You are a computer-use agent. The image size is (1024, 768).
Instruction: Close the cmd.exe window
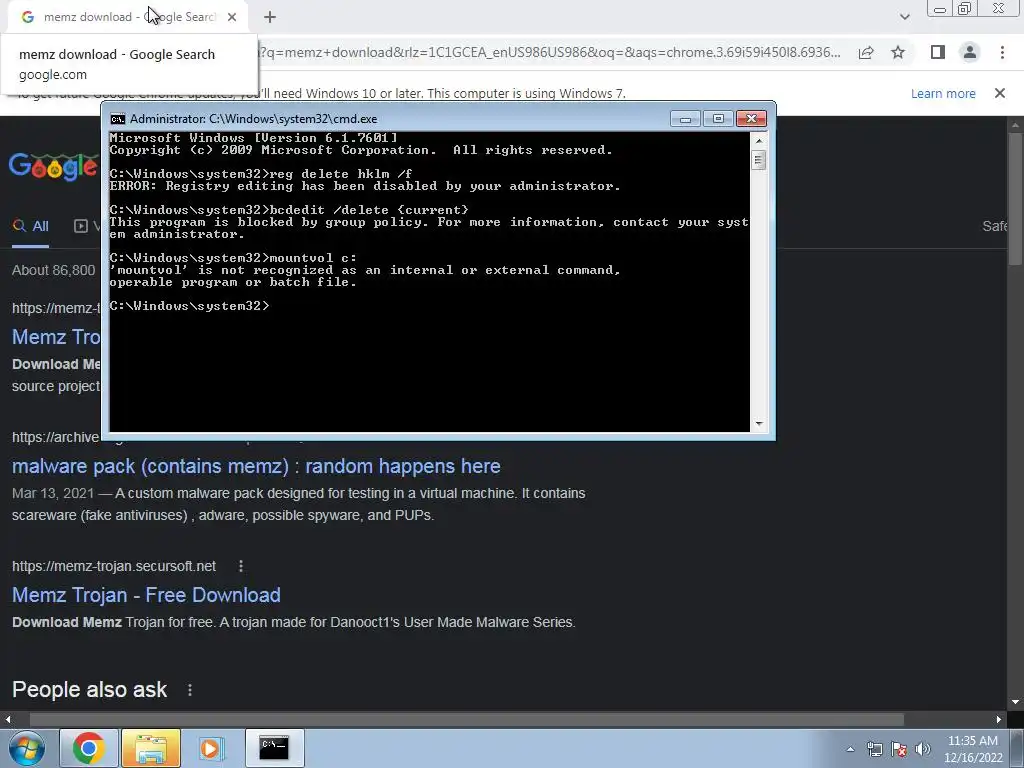(751, 118)
